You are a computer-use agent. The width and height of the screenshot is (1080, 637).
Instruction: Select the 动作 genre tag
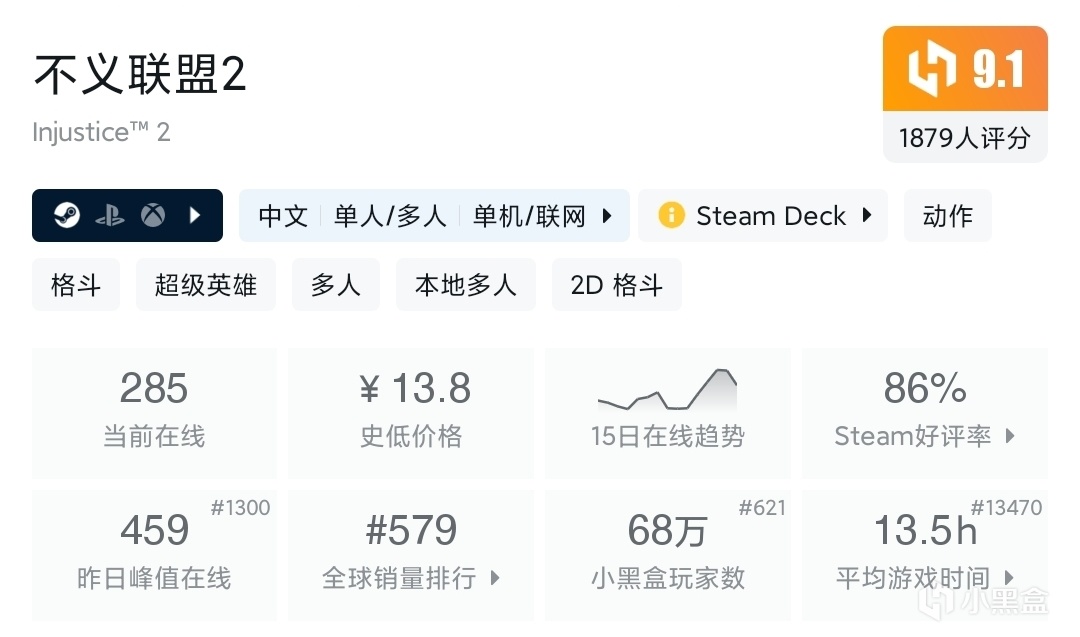[947, 216]
